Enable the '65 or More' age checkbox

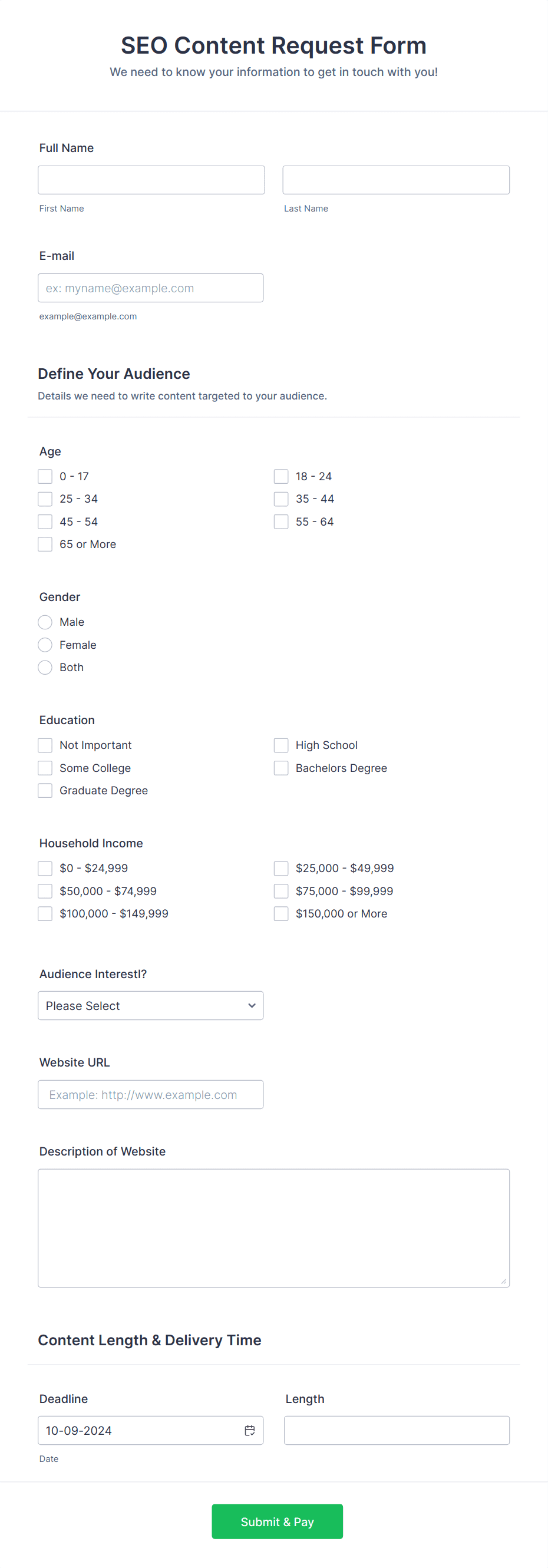pyautogui.click(x=44, y=543)
